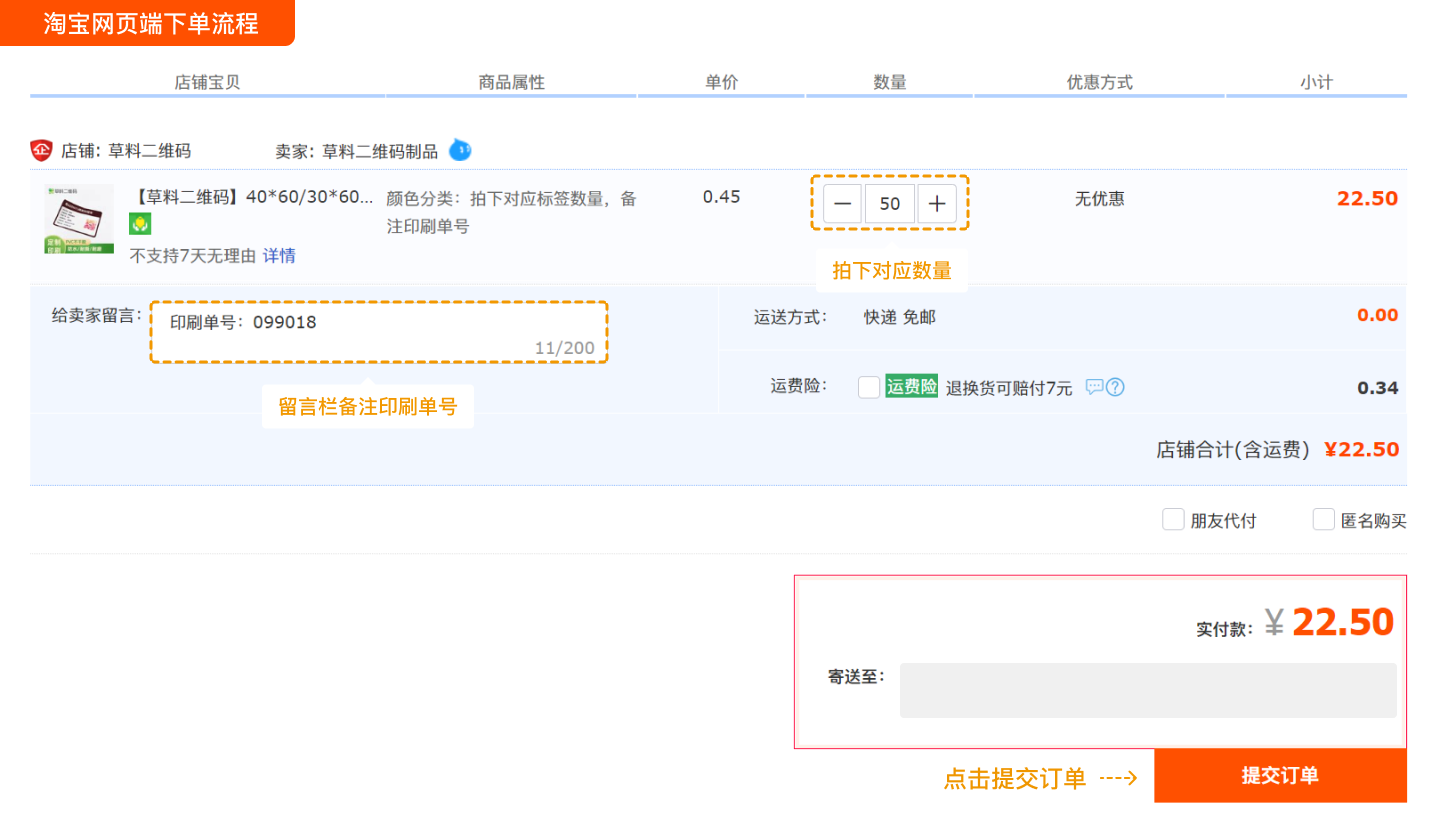
Task: Click the 详情 link
Action: (279, 256)
